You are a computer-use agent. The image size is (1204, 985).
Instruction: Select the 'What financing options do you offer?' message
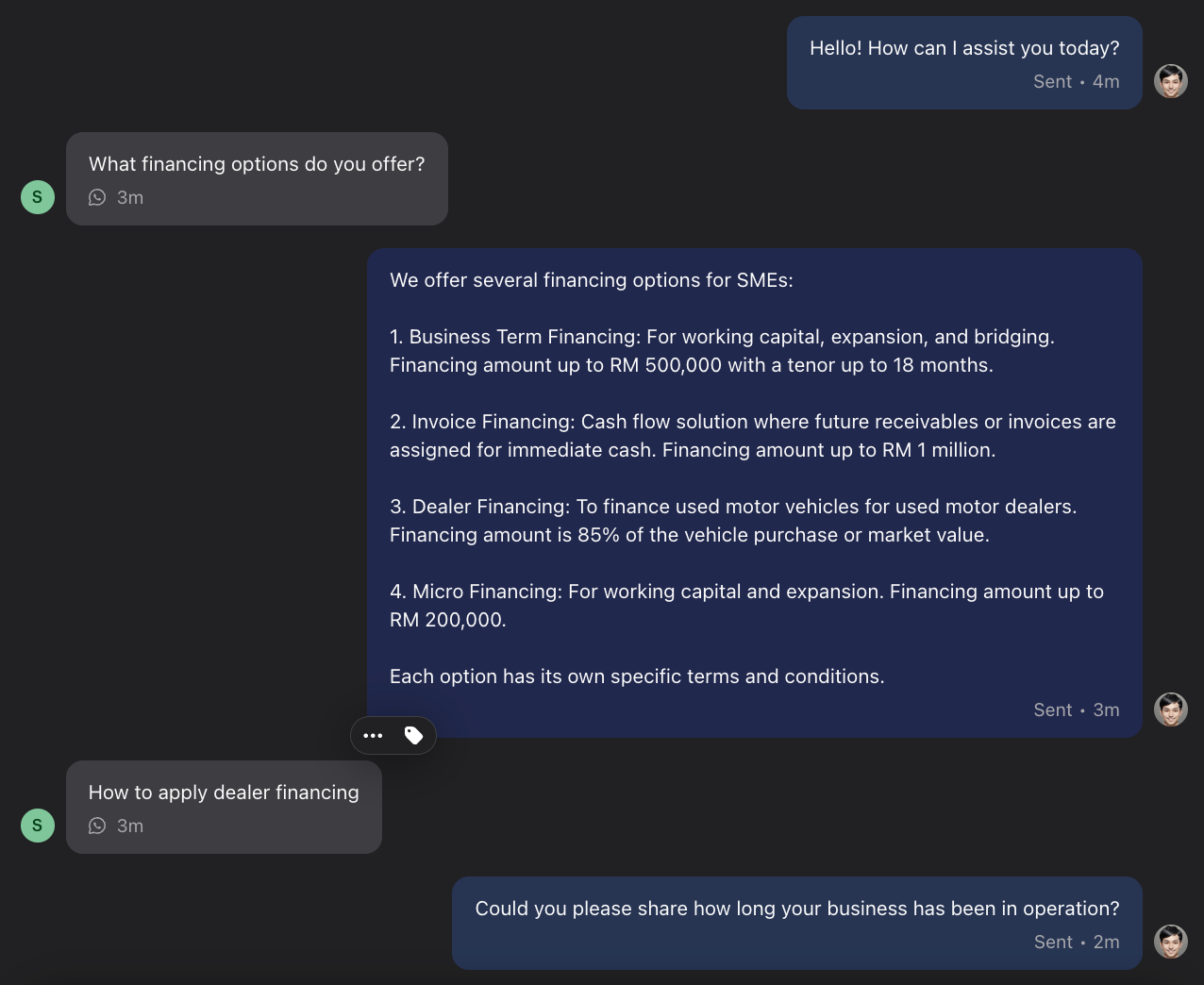click(x=256, y=163)
